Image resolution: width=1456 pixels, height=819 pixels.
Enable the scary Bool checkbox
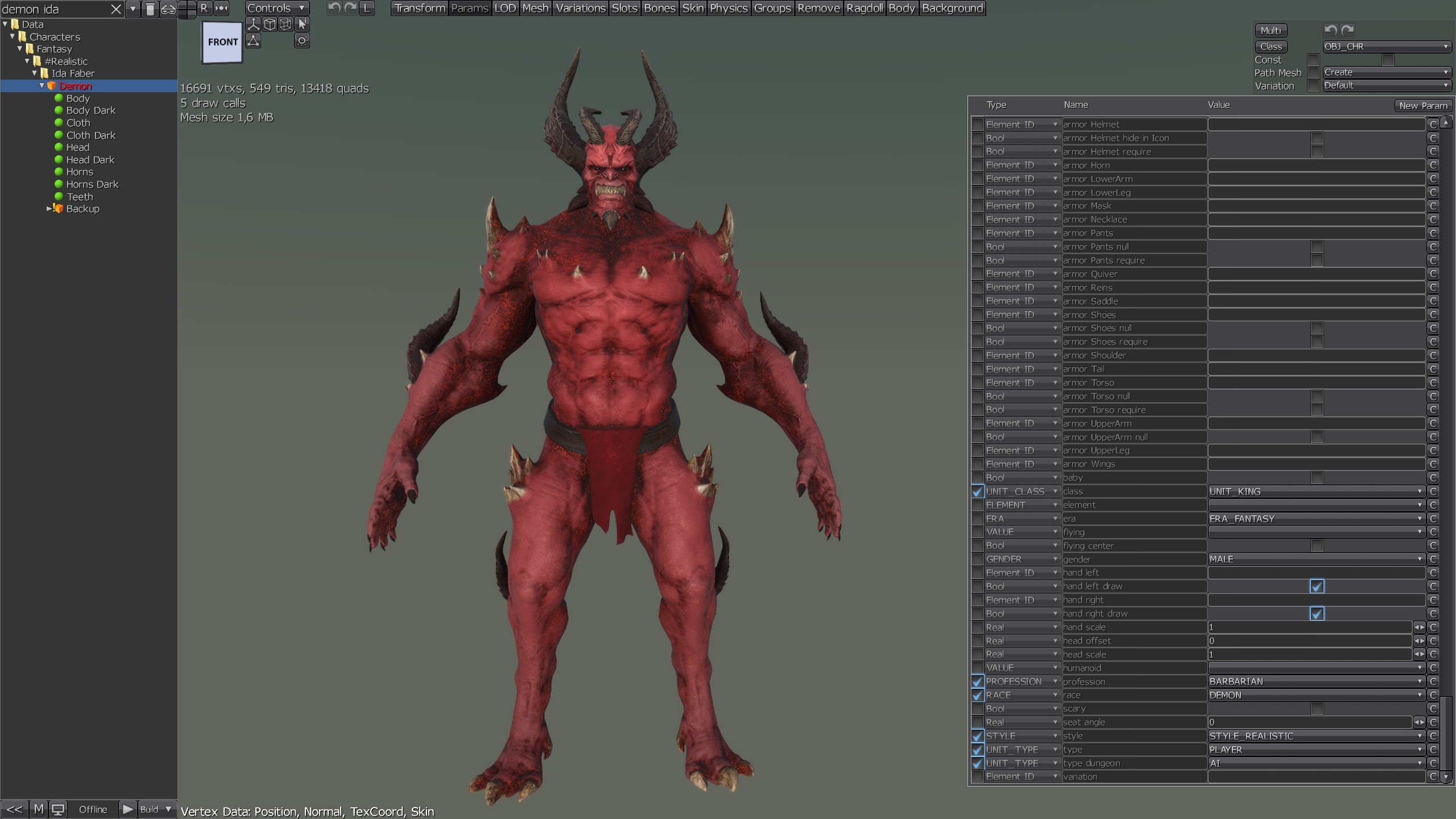click(x=1317, y=709)
